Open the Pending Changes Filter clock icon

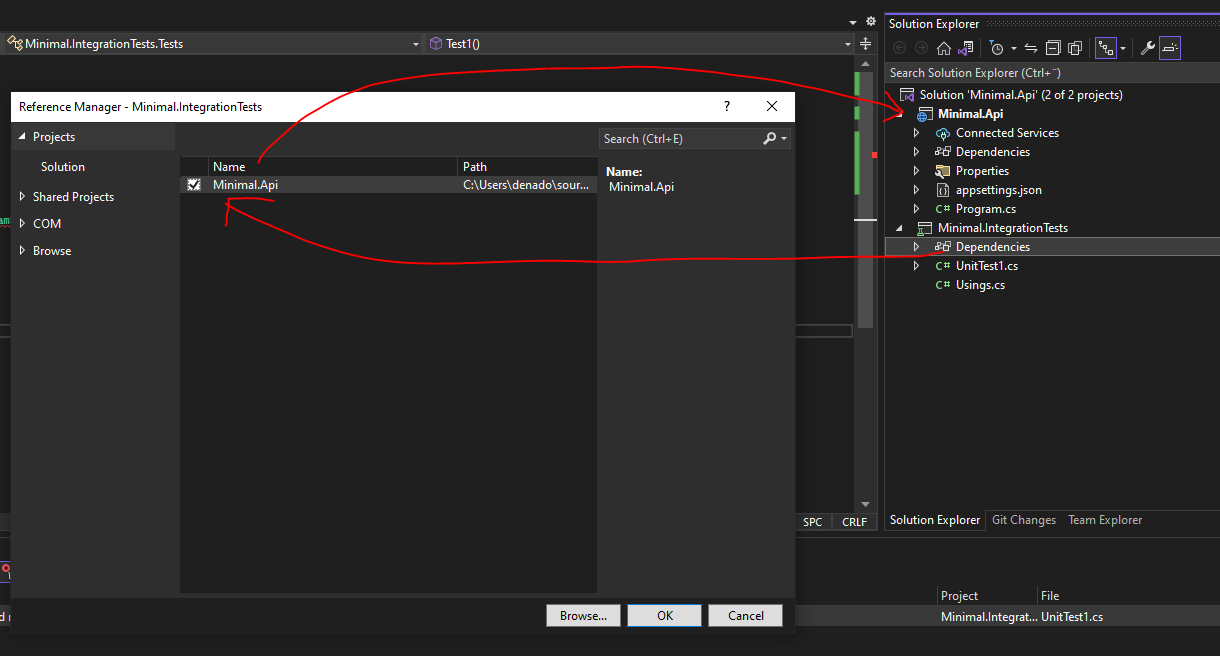tap(996, 48)
